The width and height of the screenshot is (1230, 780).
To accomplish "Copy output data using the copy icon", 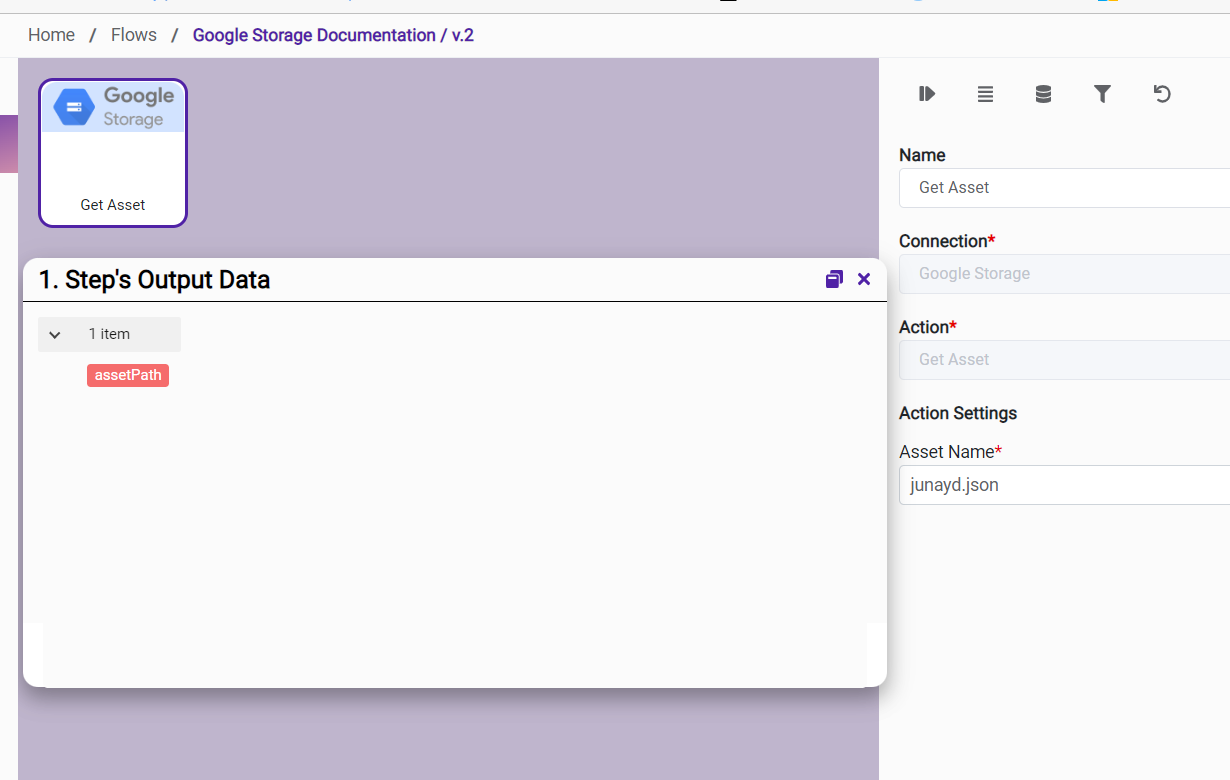I will point(834,279).
